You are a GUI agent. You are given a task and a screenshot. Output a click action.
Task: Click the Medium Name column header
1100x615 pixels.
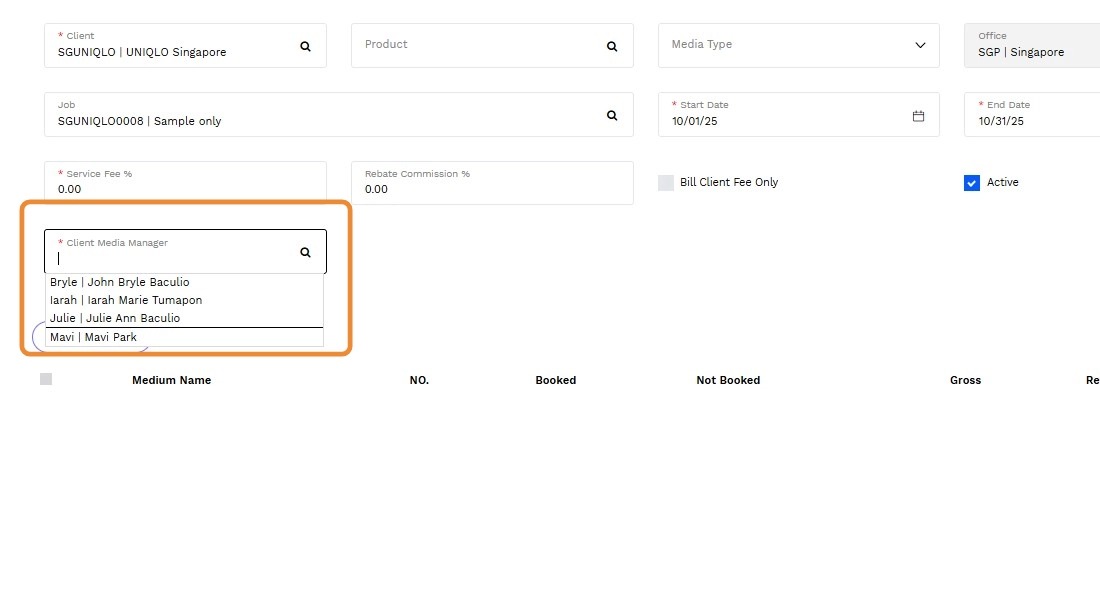(171, 380)
